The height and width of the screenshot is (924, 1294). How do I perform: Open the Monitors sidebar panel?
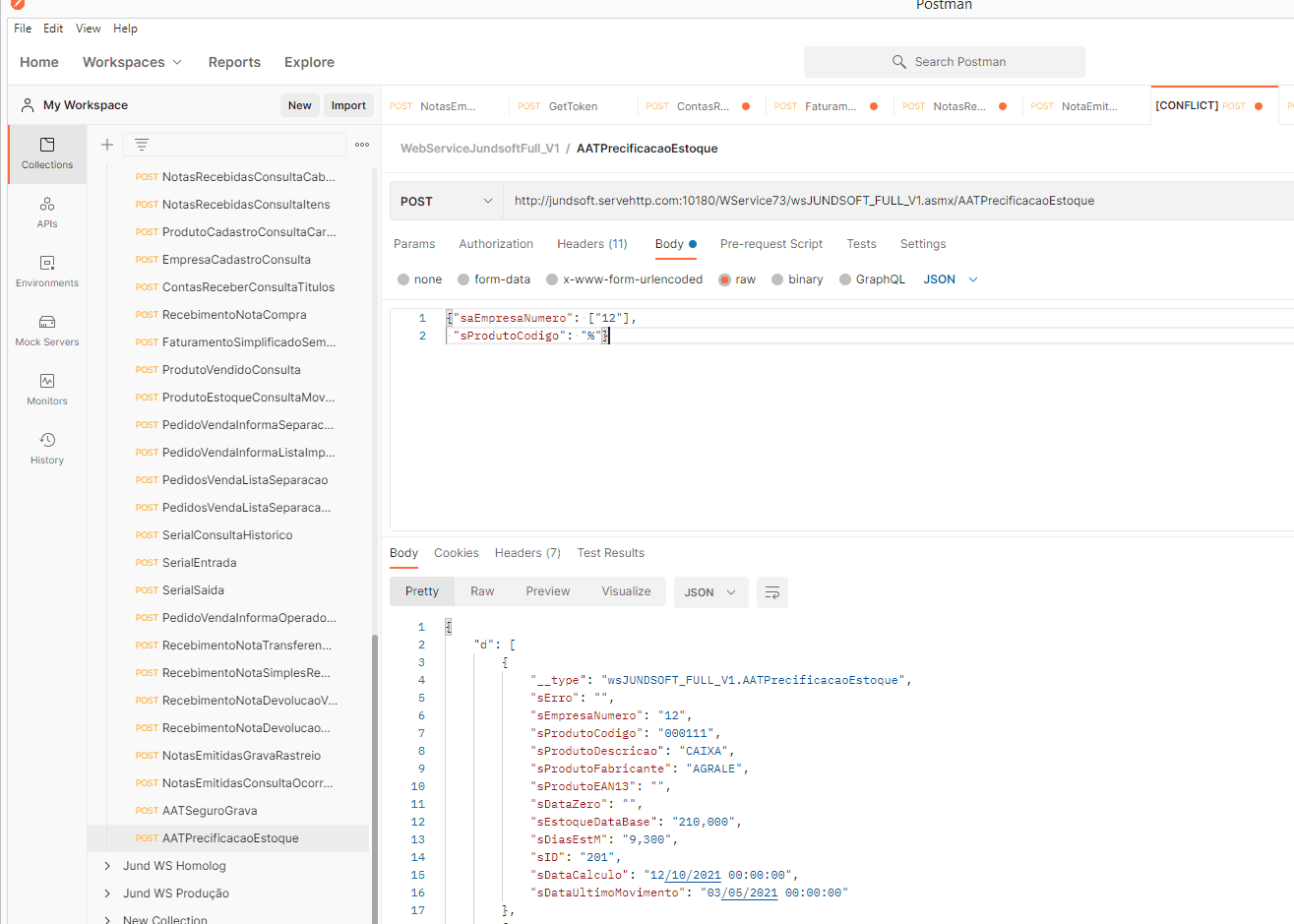pyautogui.click(x=47, y=390)
